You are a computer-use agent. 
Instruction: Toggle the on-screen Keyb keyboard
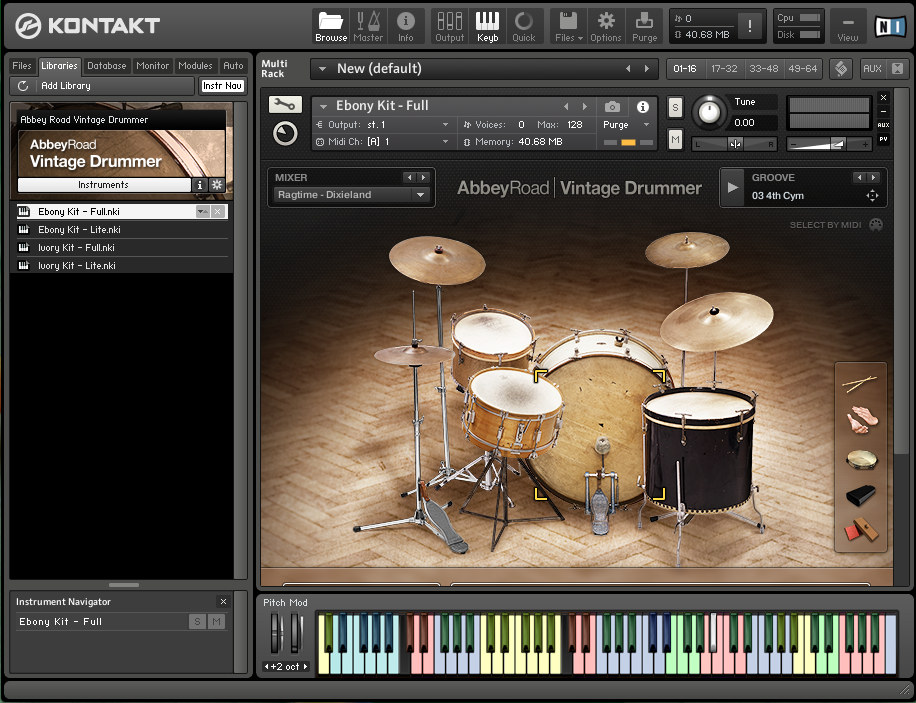(487, 27)
